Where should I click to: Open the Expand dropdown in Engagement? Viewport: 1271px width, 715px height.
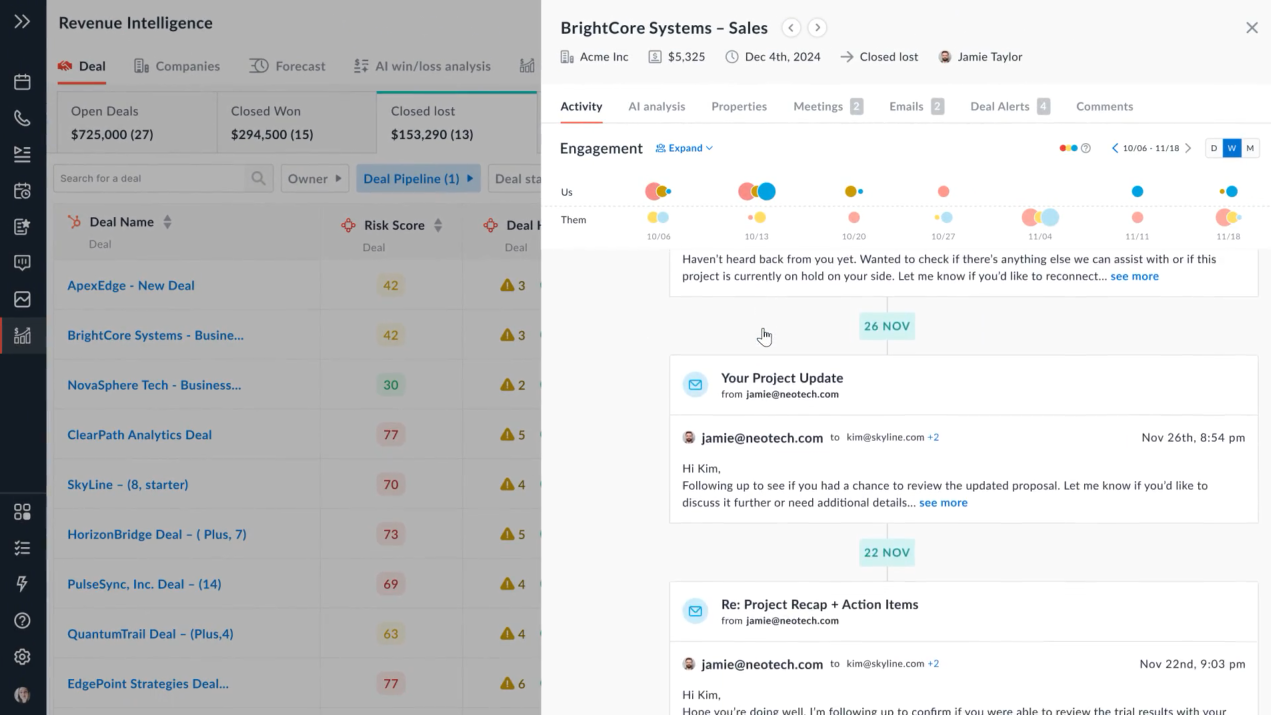click(x=684, y=148)
